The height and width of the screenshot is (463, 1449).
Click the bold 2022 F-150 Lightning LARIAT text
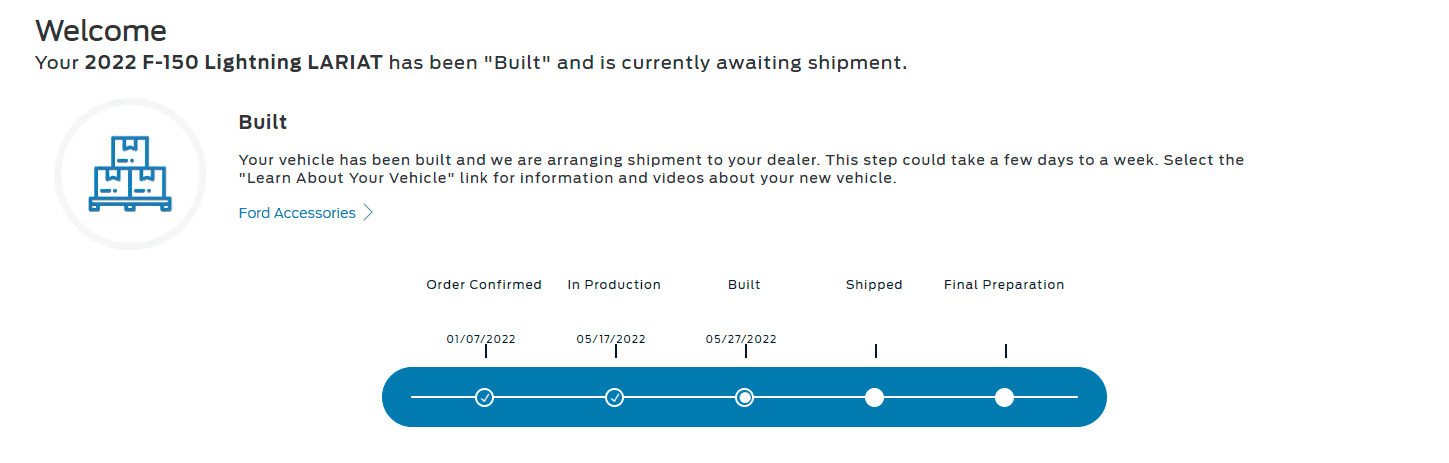[x=234, y=63]
